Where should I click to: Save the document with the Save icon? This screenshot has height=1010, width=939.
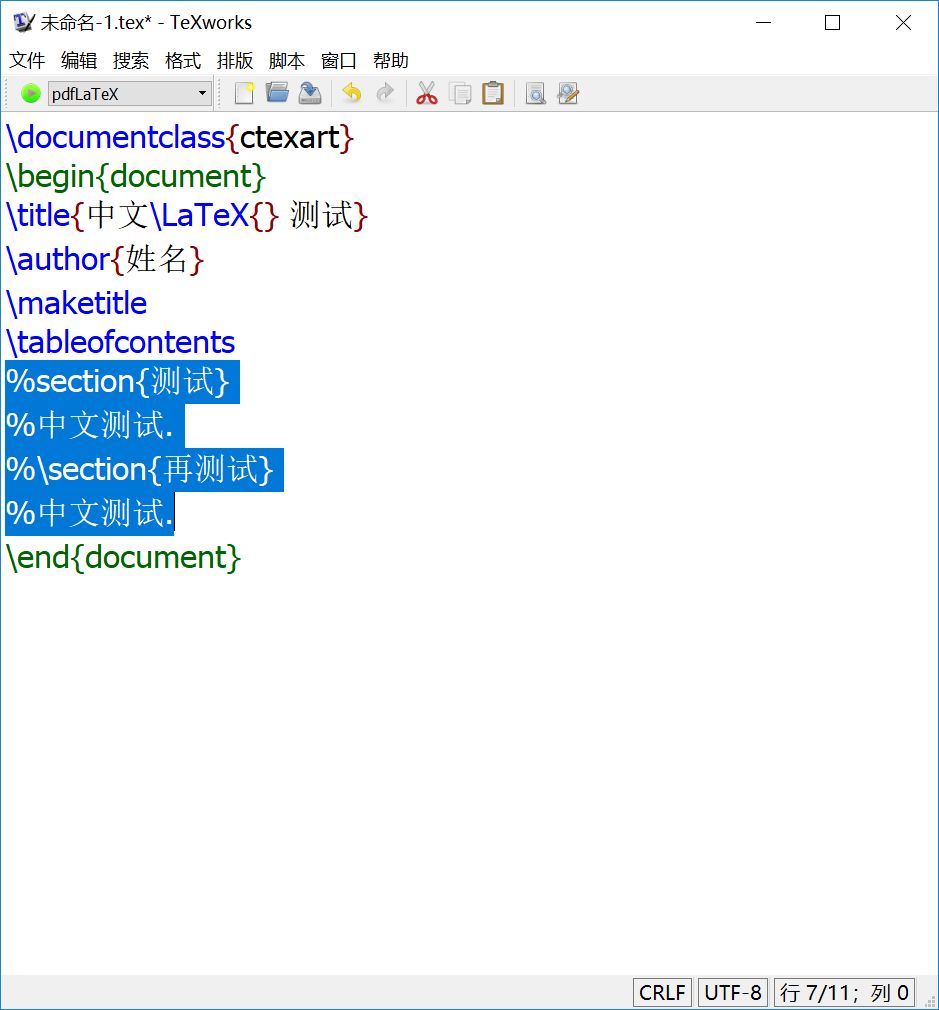[x=310, y=94]
